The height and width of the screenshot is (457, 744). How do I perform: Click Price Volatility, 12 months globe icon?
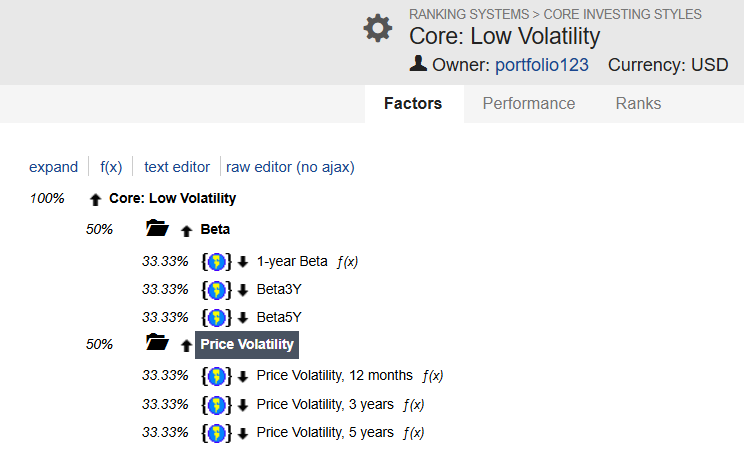(x=218, y=376)
